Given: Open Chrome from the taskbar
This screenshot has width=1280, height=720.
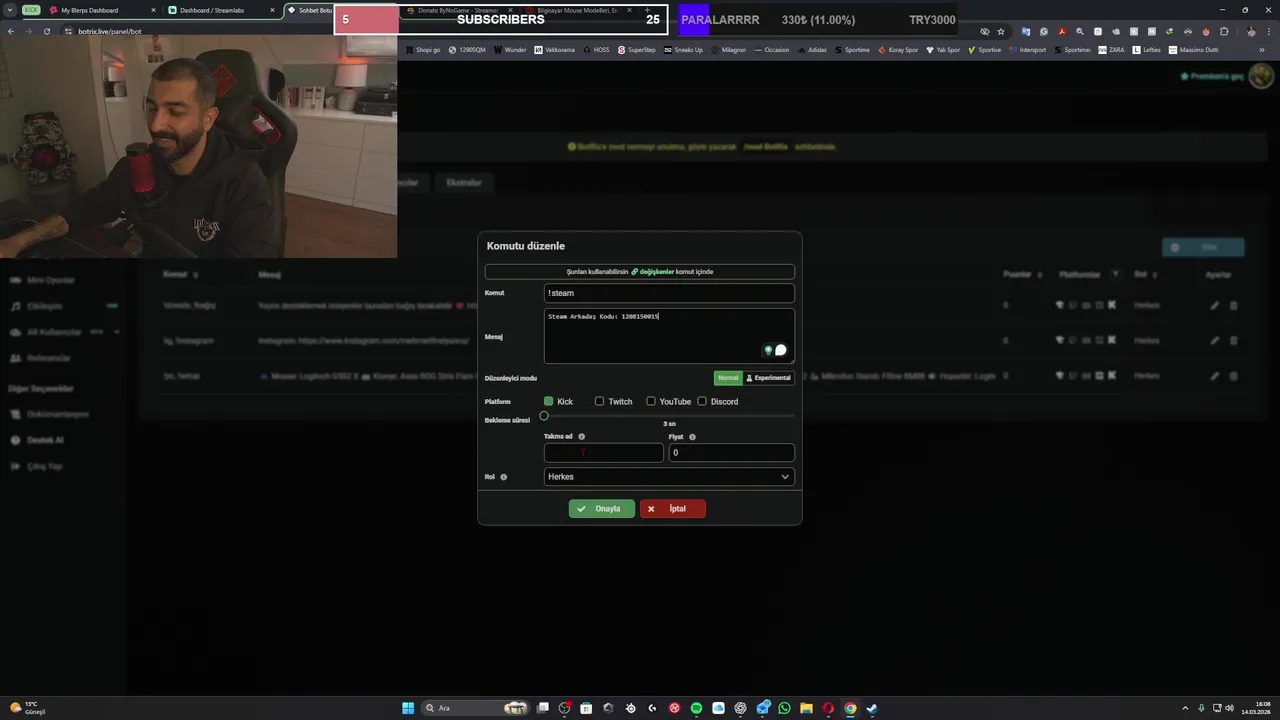Looking at the screenshot, I should 850,708.
